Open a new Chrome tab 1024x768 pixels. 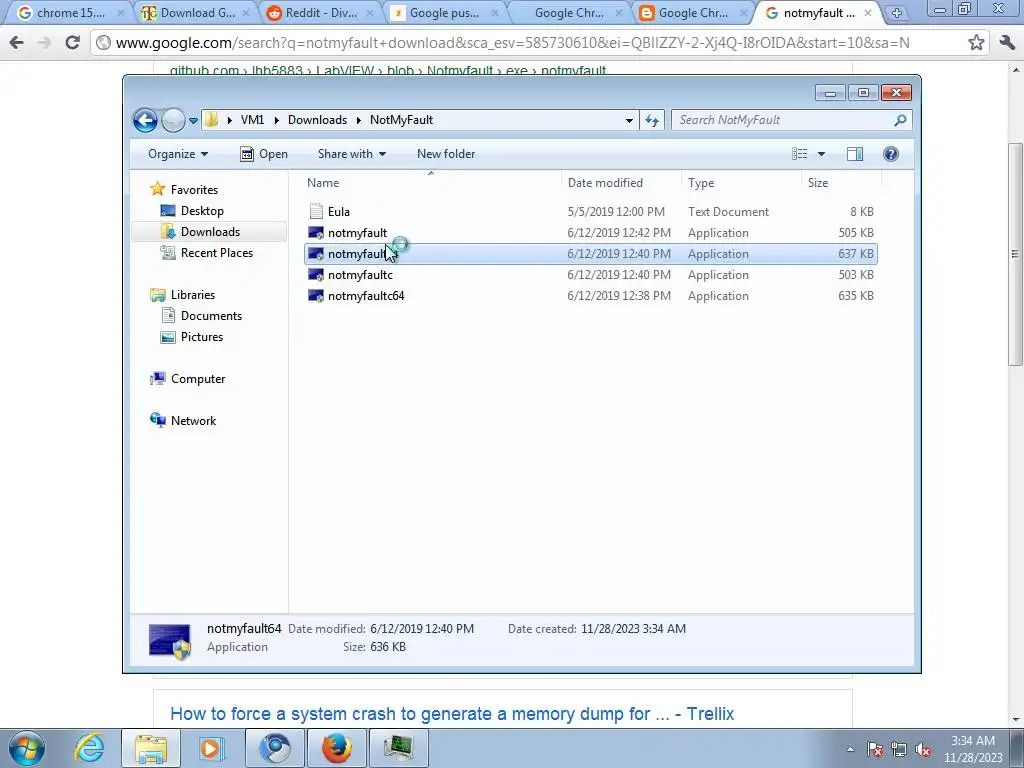click(897, 13)
